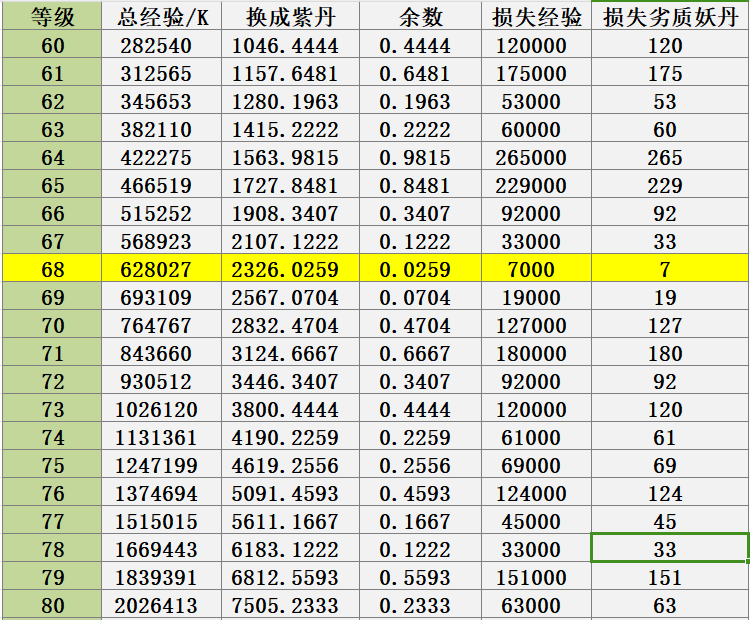Click cell with value 2107.1222
Screen dimensions: 750x620
tap(290, 241)
